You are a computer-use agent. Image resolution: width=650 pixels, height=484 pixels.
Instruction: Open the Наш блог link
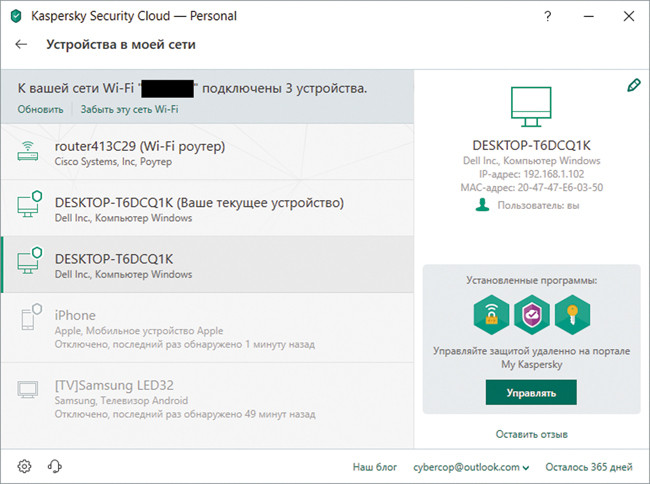pos(375,467)
